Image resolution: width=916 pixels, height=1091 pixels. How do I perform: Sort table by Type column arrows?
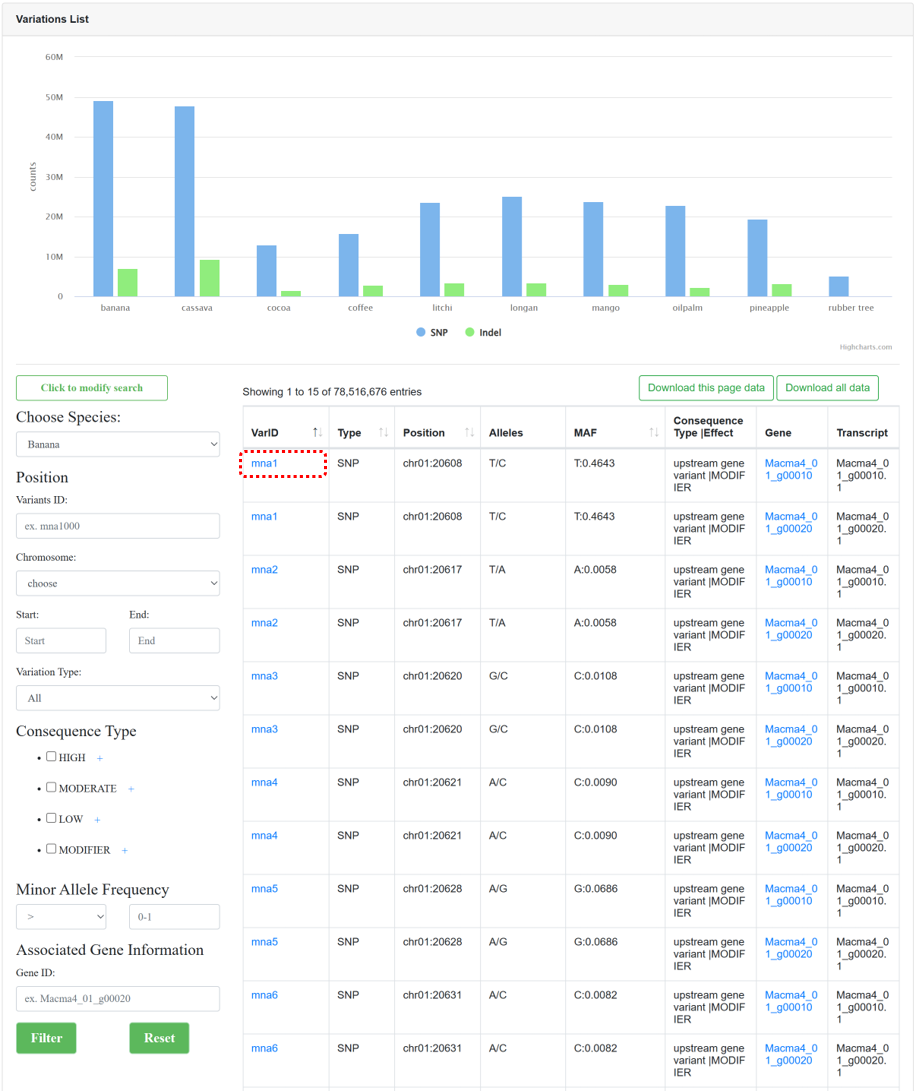tap(384, 432)
